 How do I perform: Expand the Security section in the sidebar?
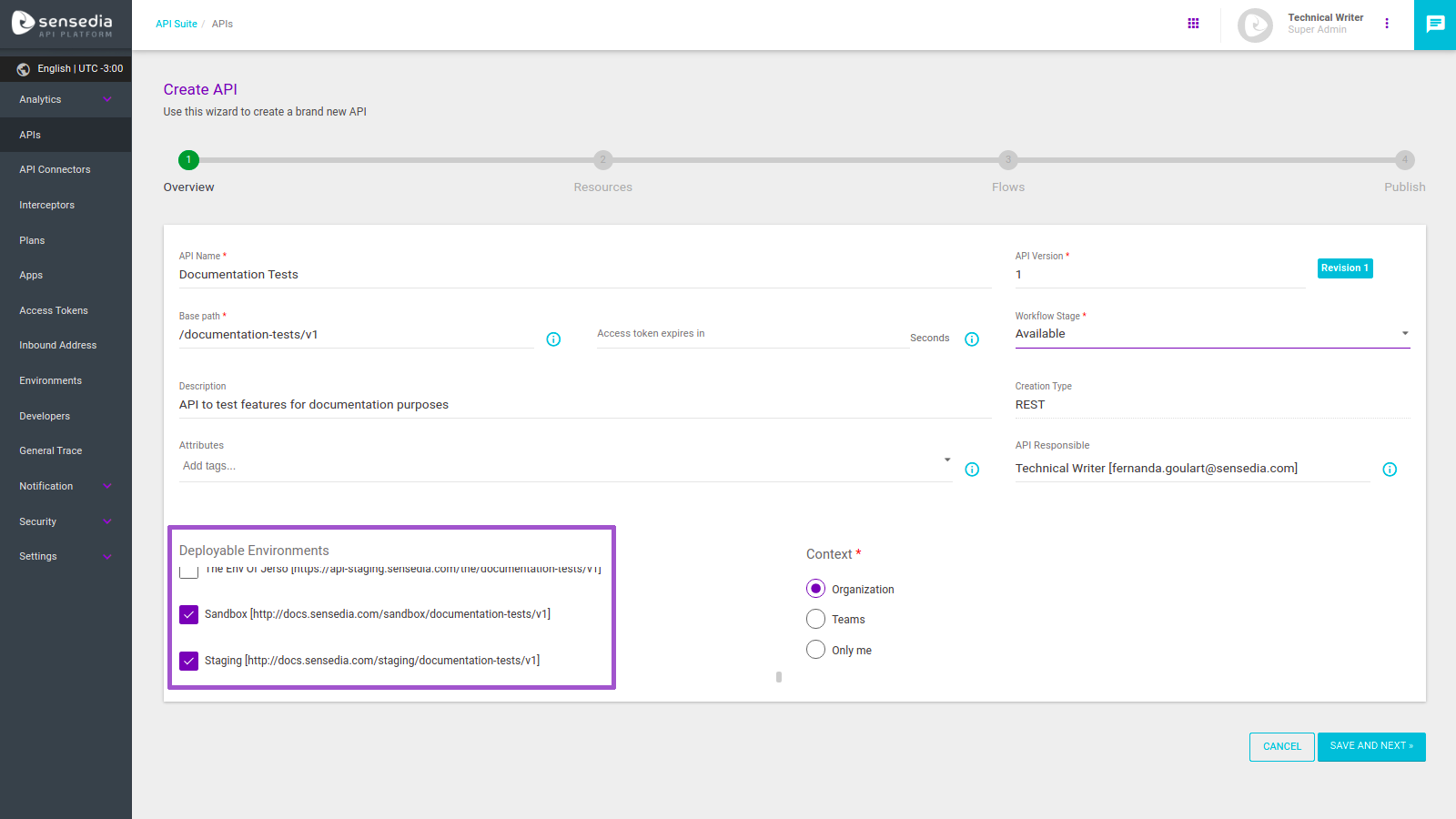(107, 521)
